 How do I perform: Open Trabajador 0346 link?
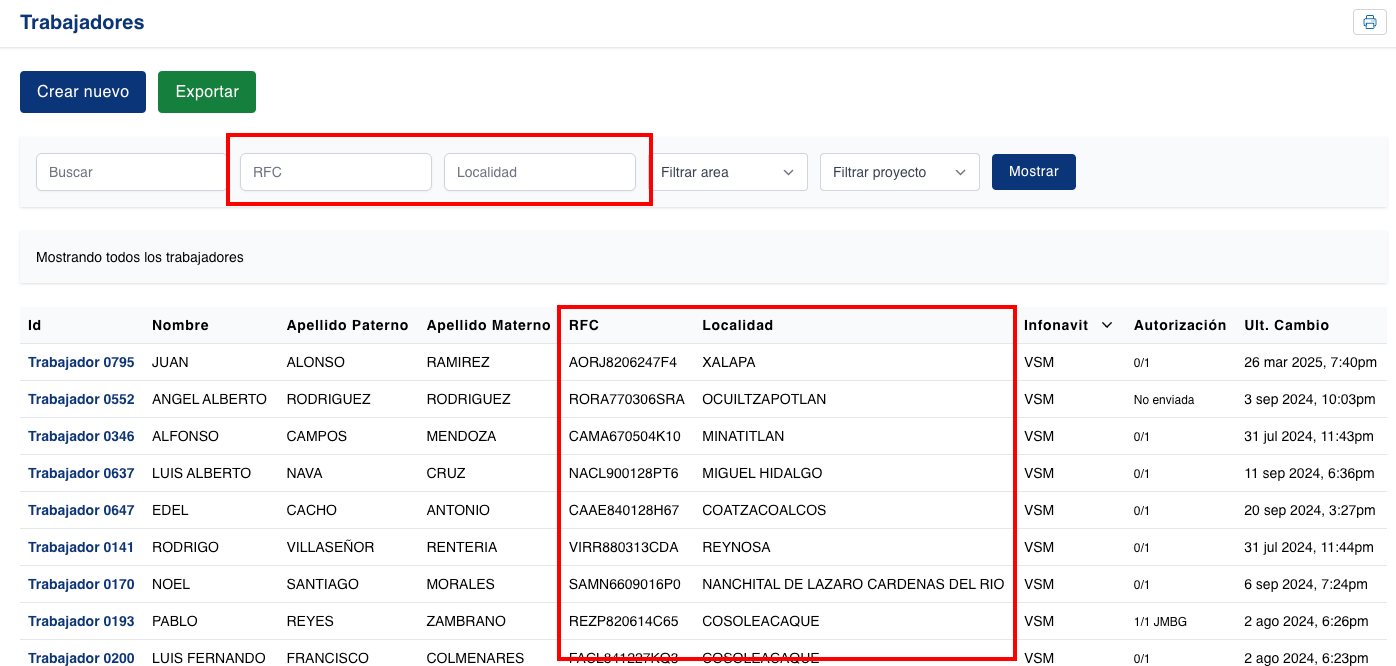[81, 436]
